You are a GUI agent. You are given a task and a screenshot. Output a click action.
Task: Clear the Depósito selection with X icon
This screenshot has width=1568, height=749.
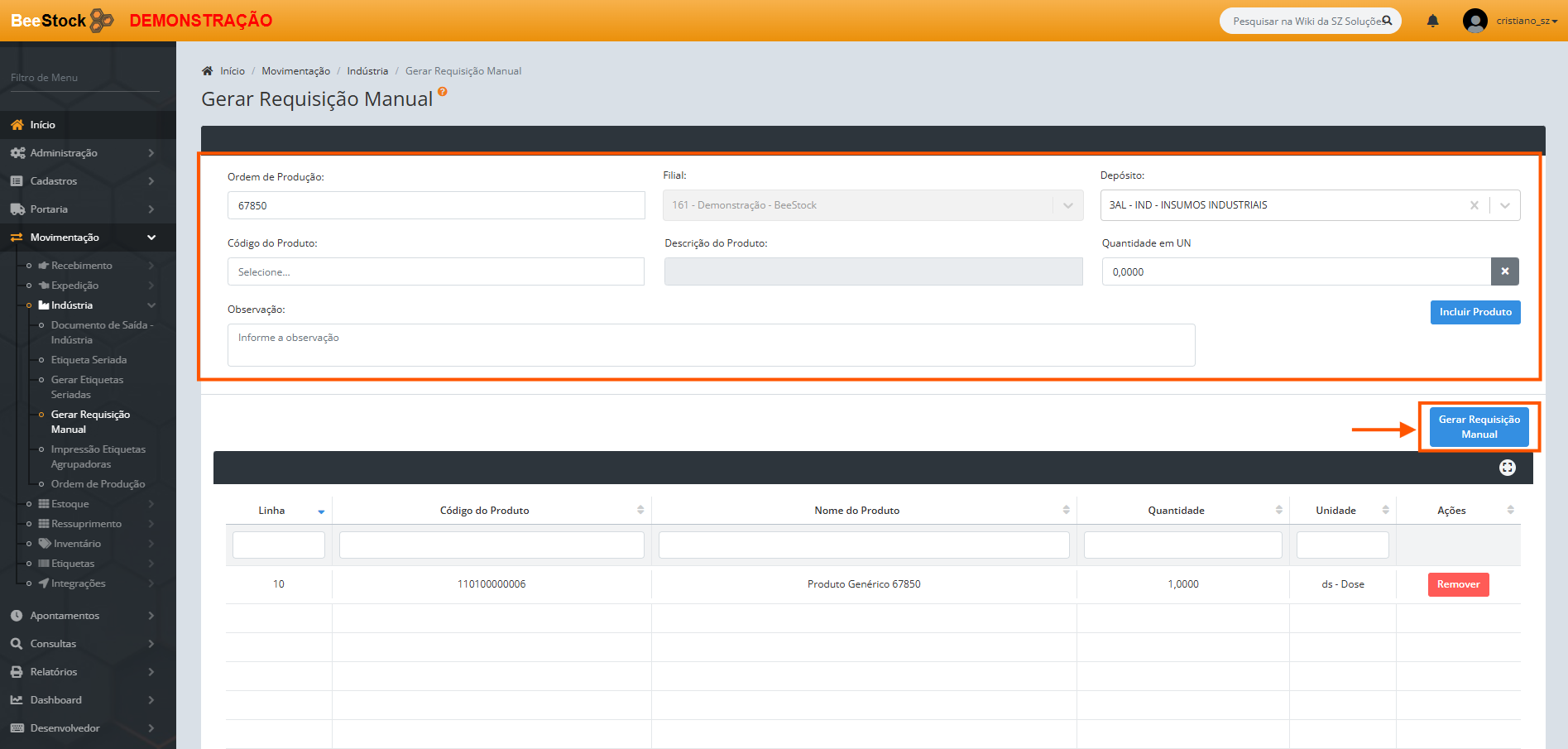[1474, 205]
